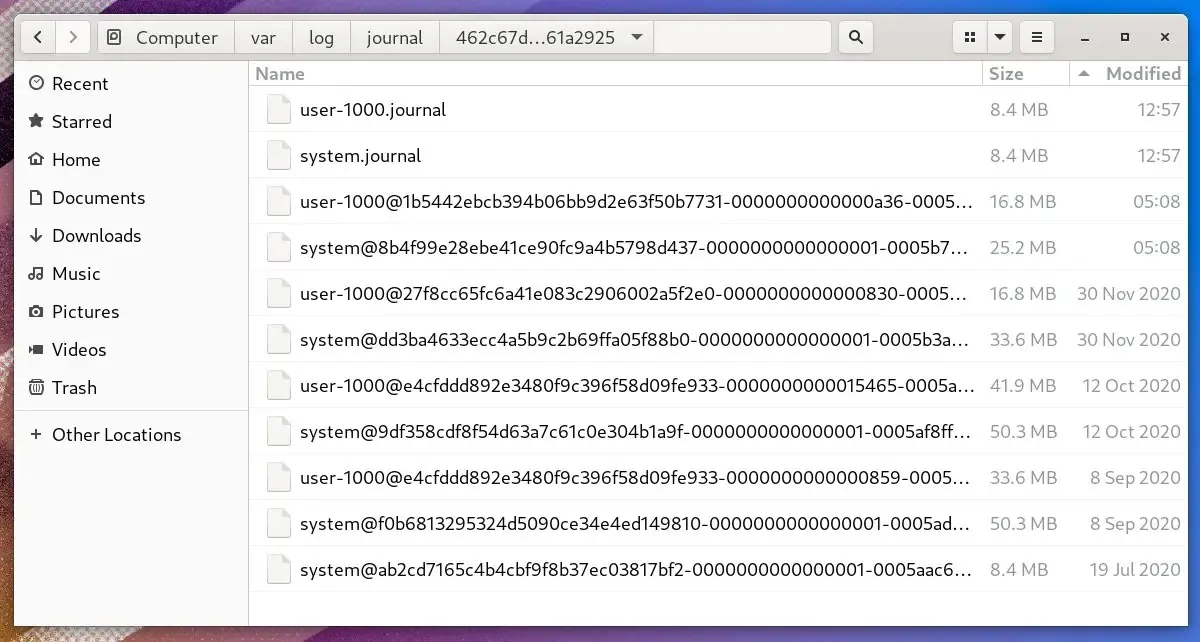Viewport: 1200px width, 642px height.
Task: Expand the 462c67d...61a2925 path dropdown
Action: coord(637,38)
